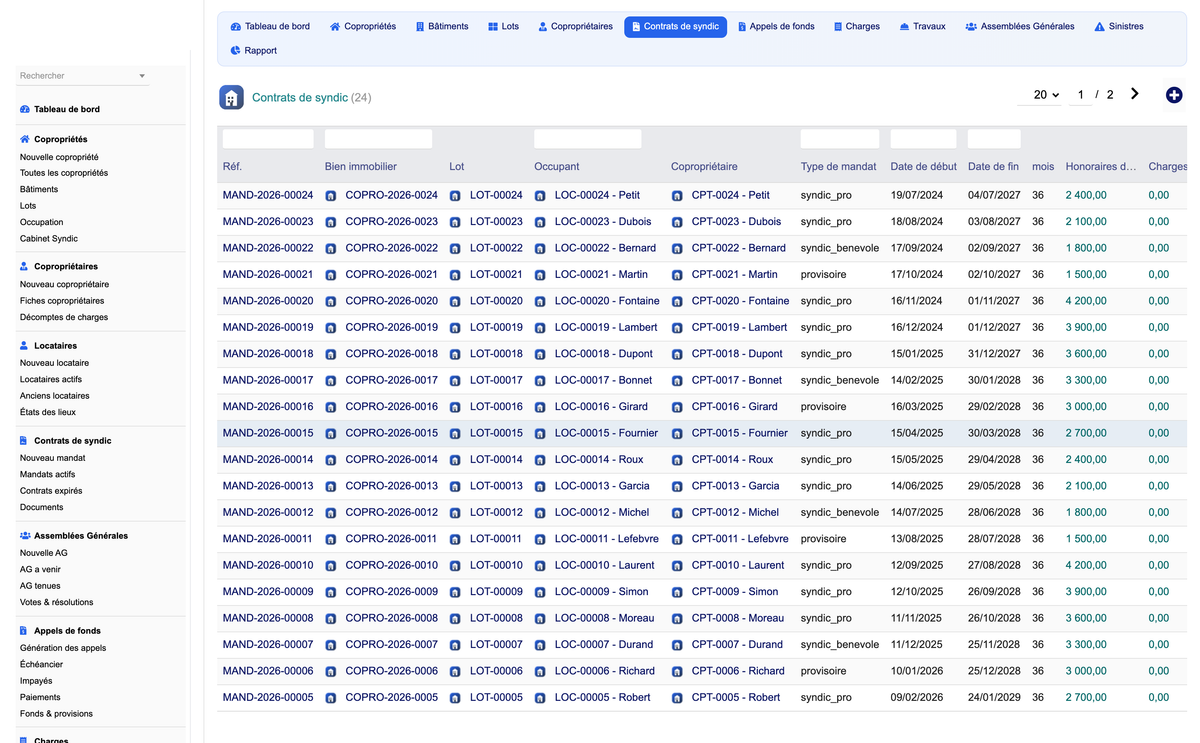The height and width of the screenshot is (743, 1200).
Task: Click Impayés in the sidebar
Action: click(x=36, y=681)
